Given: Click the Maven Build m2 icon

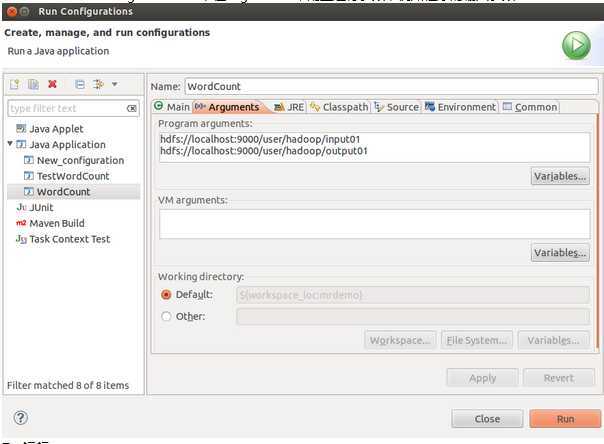Looking at the screenshot, I should coord(21,223).
